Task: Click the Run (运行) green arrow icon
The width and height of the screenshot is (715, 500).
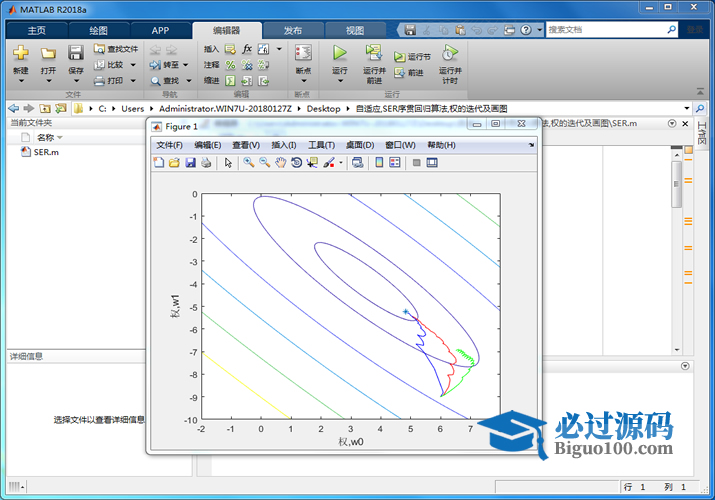Action: pos(339,52)
